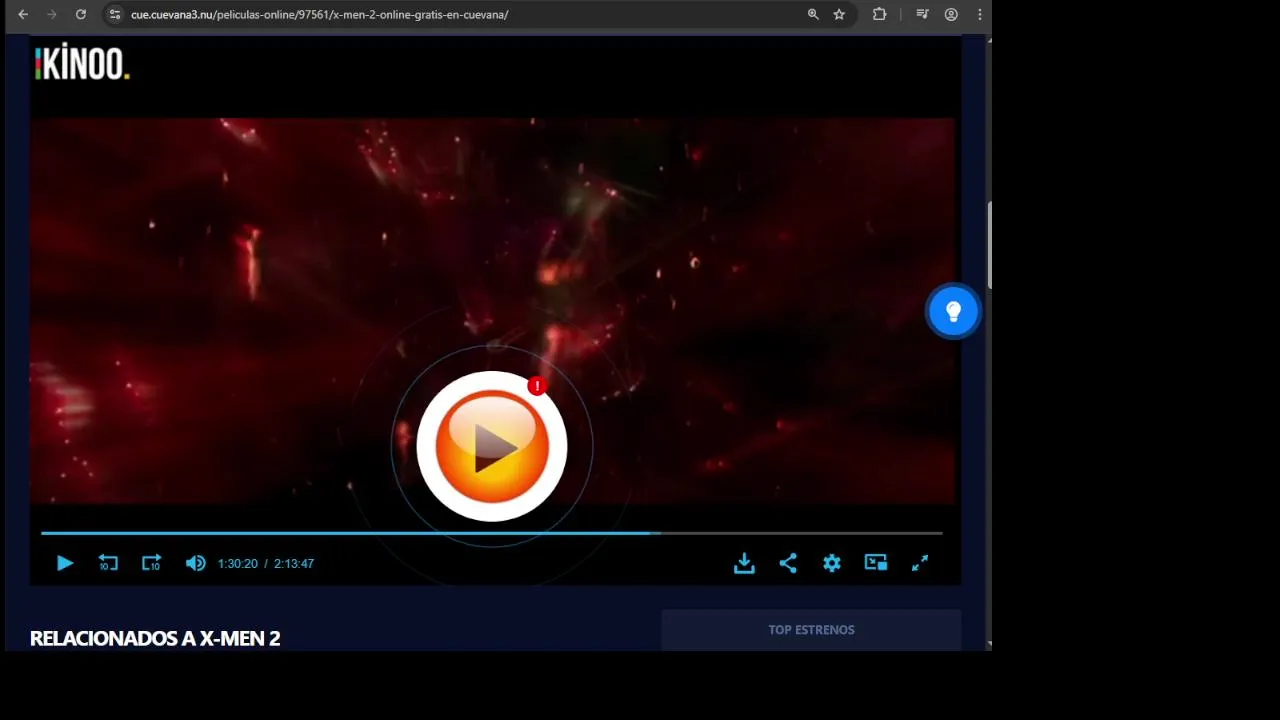Play the video from control bar
Screen dimensions: 1280x720
65,564
